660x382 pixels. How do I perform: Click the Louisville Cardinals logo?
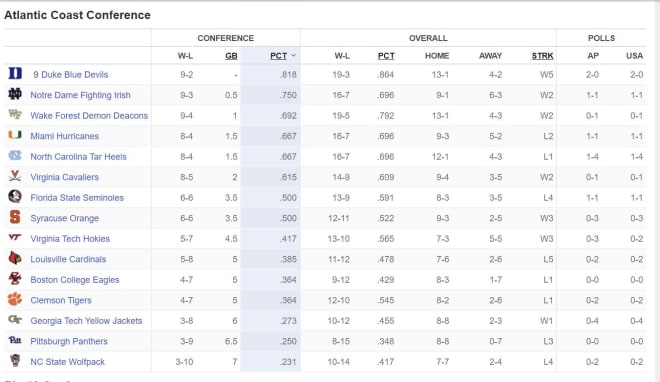pyautogui.click(x=15, y=258)
